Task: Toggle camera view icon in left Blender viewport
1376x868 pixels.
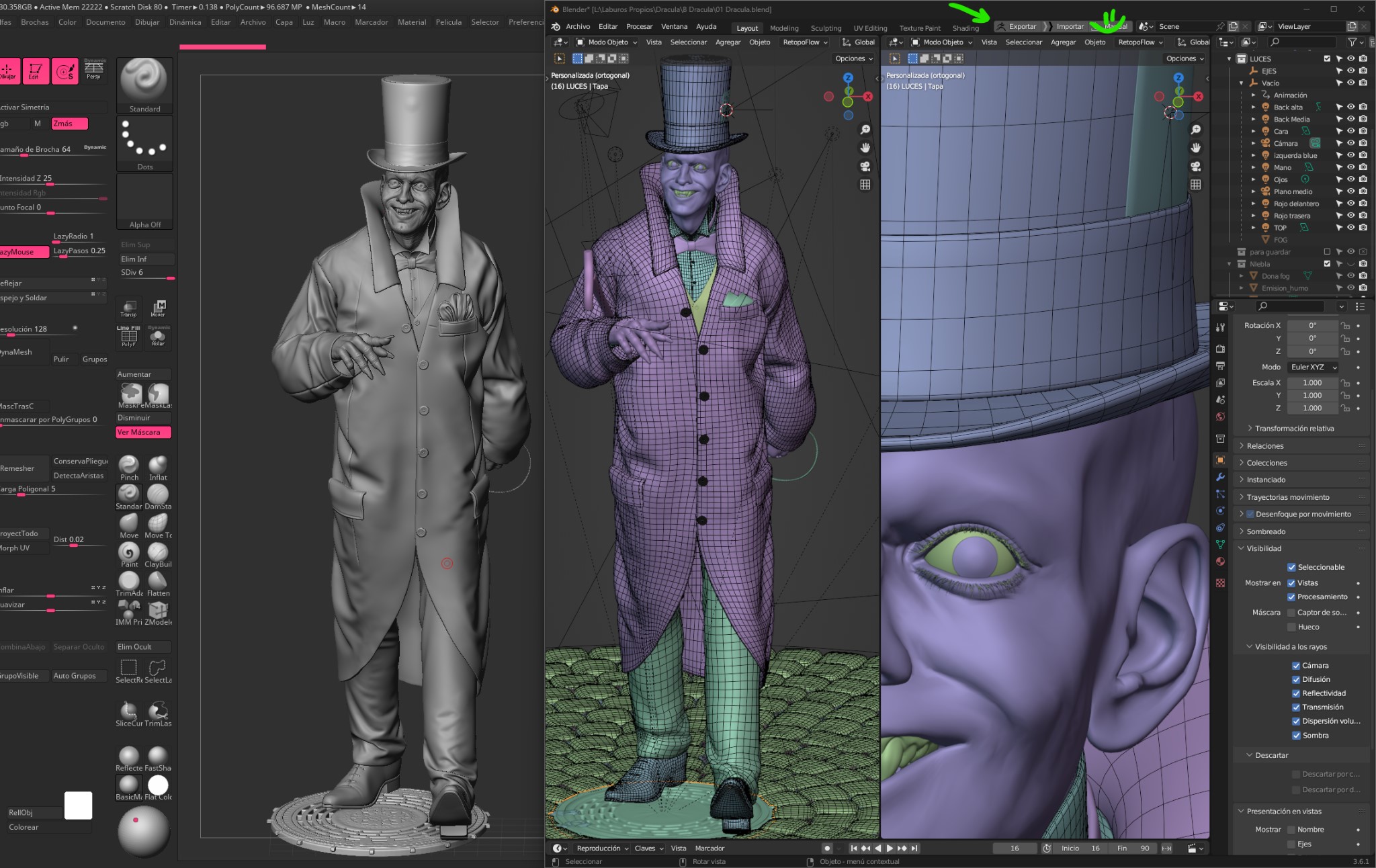Action: (x=865, y=166)
